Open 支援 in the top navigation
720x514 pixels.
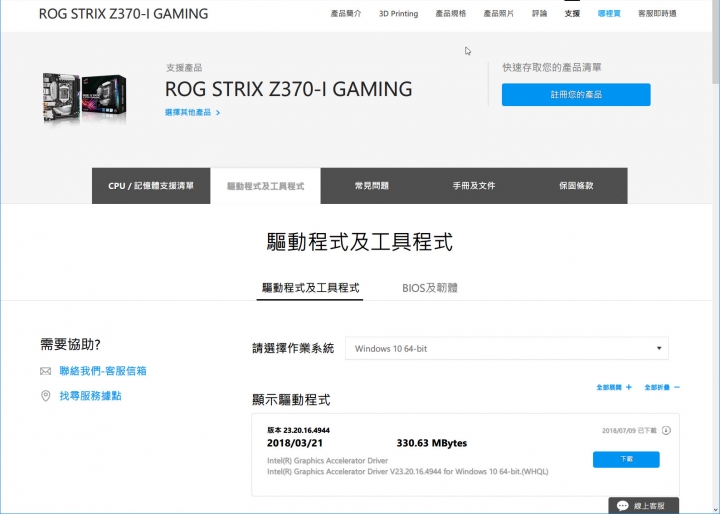(x=572, y=14)
